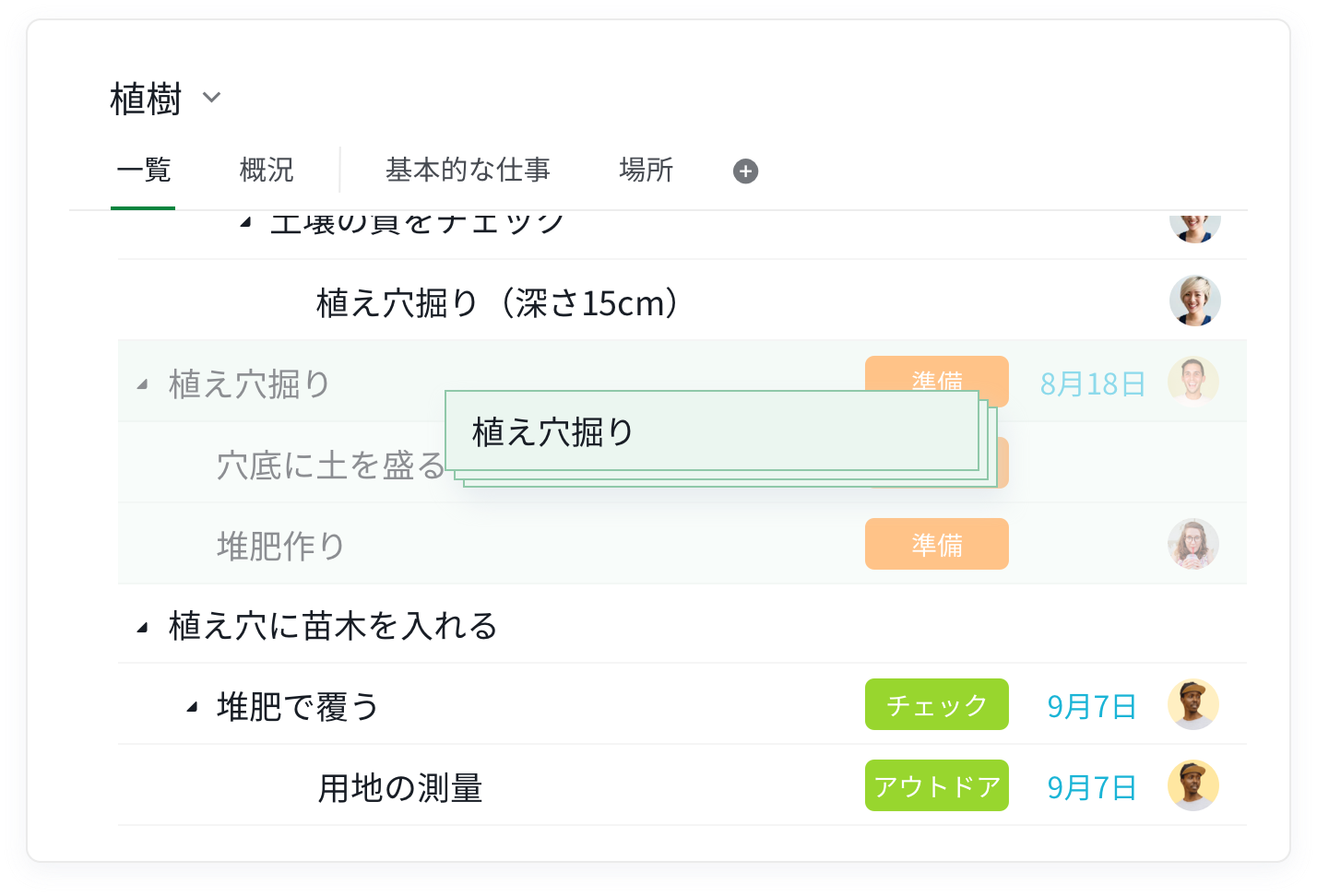This screenshot has width=1317, height=896.
Task: Click the green チェック status tag
Action: pyautogui.click(x=936, y=705)
